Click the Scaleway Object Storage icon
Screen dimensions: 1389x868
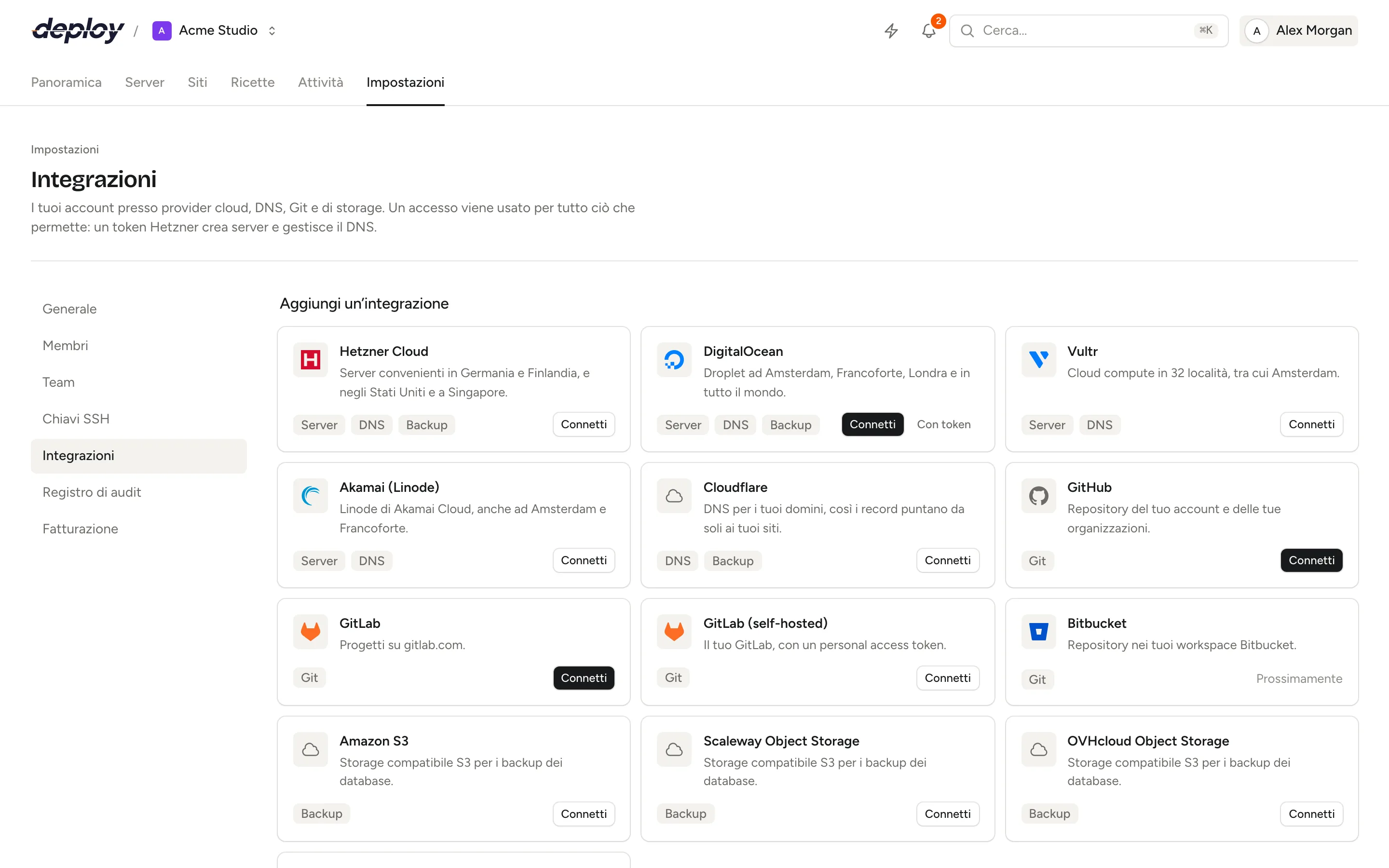(x=674, y=750)
